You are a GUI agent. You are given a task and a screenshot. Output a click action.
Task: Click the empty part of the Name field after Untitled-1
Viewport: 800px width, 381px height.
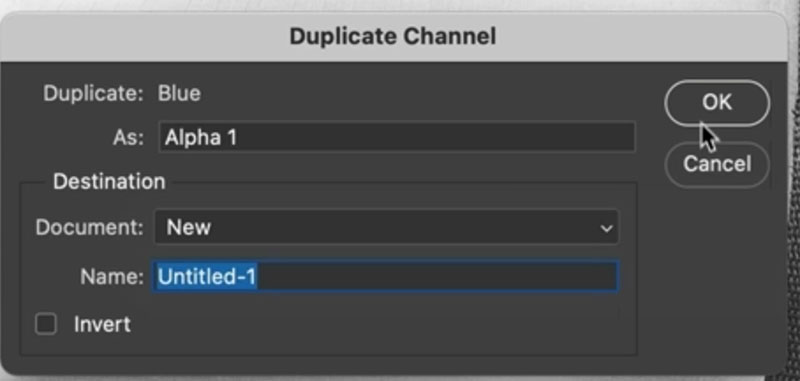click(x=437, y=276)
